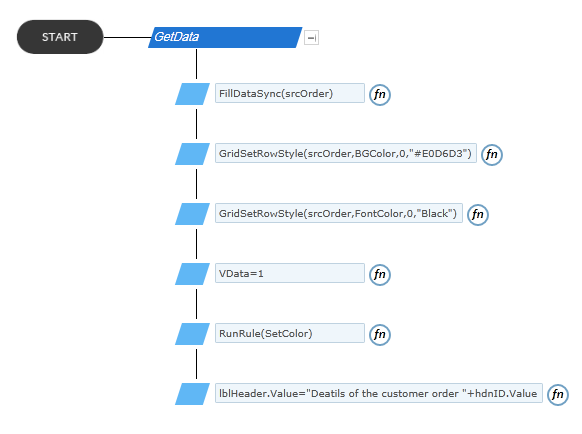Select step shape beside BGColor GridSetRowStyle

[x=192, y=154]
